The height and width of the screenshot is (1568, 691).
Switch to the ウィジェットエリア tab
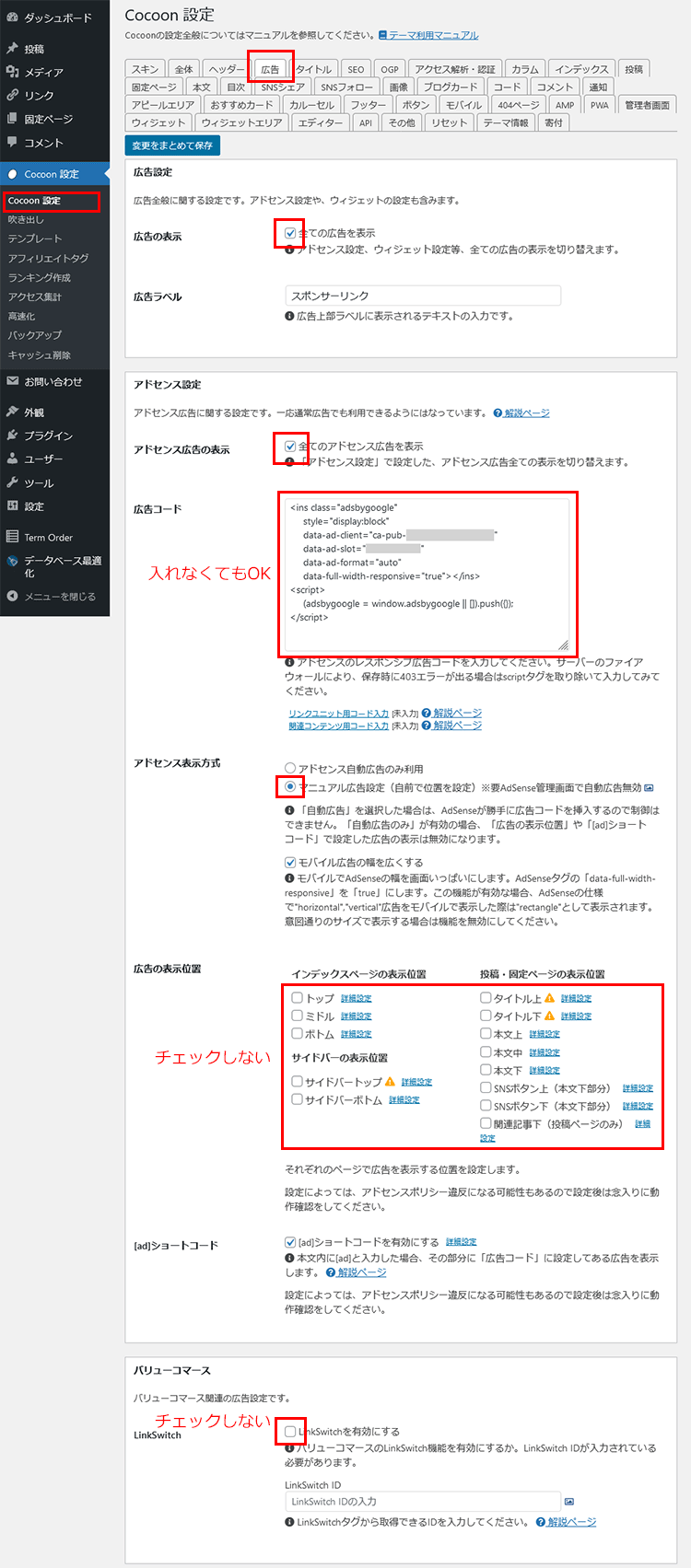242,122
